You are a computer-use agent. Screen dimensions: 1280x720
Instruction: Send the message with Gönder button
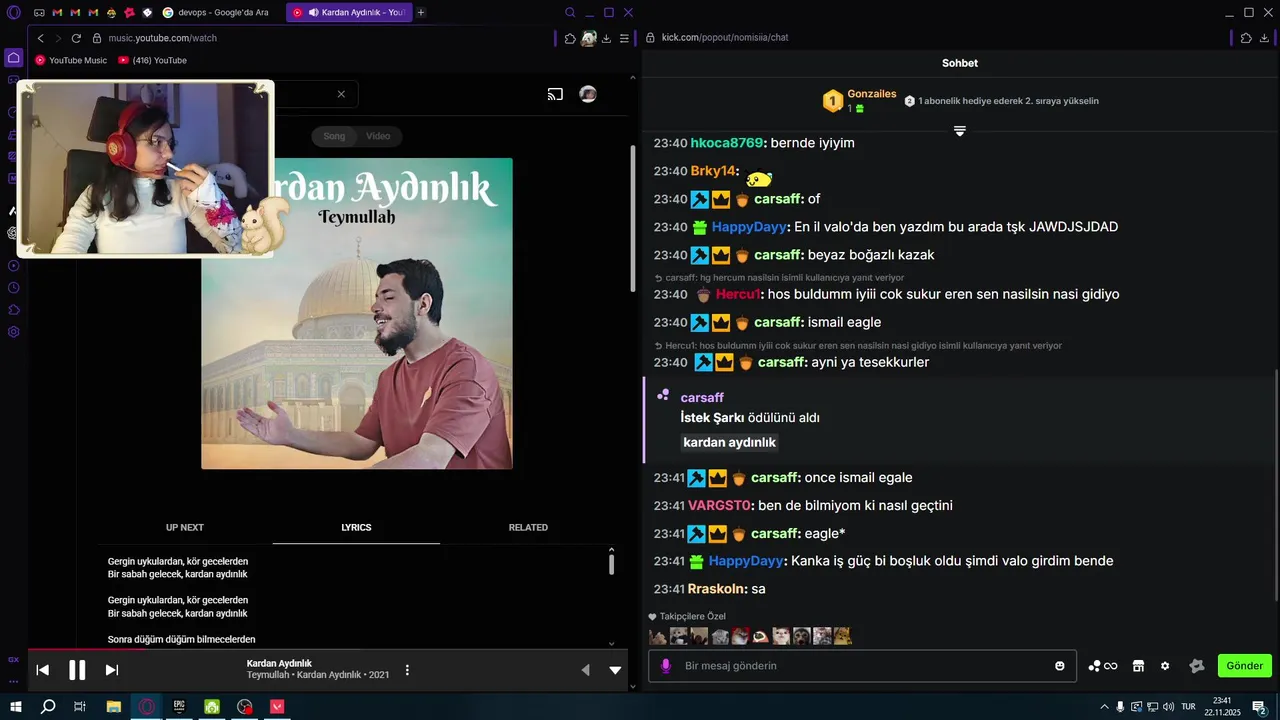pos(1245,666)
